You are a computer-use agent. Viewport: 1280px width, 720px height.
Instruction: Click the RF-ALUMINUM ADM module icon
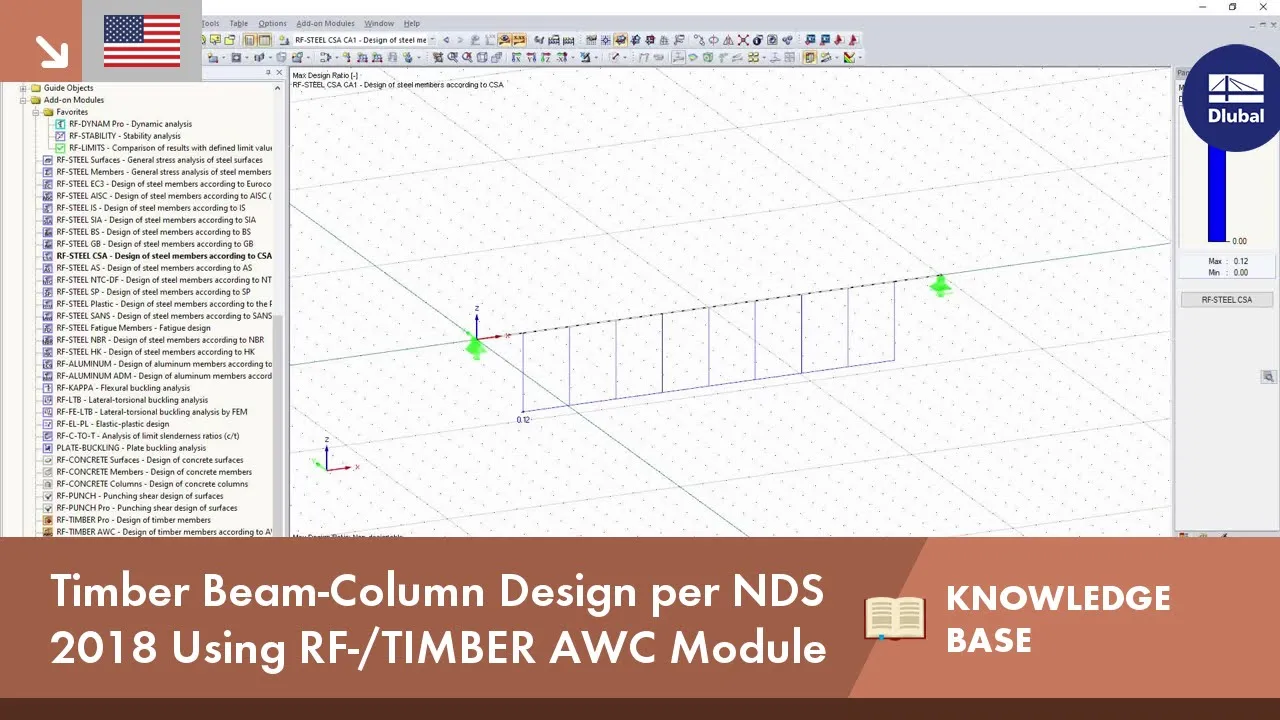48,376
